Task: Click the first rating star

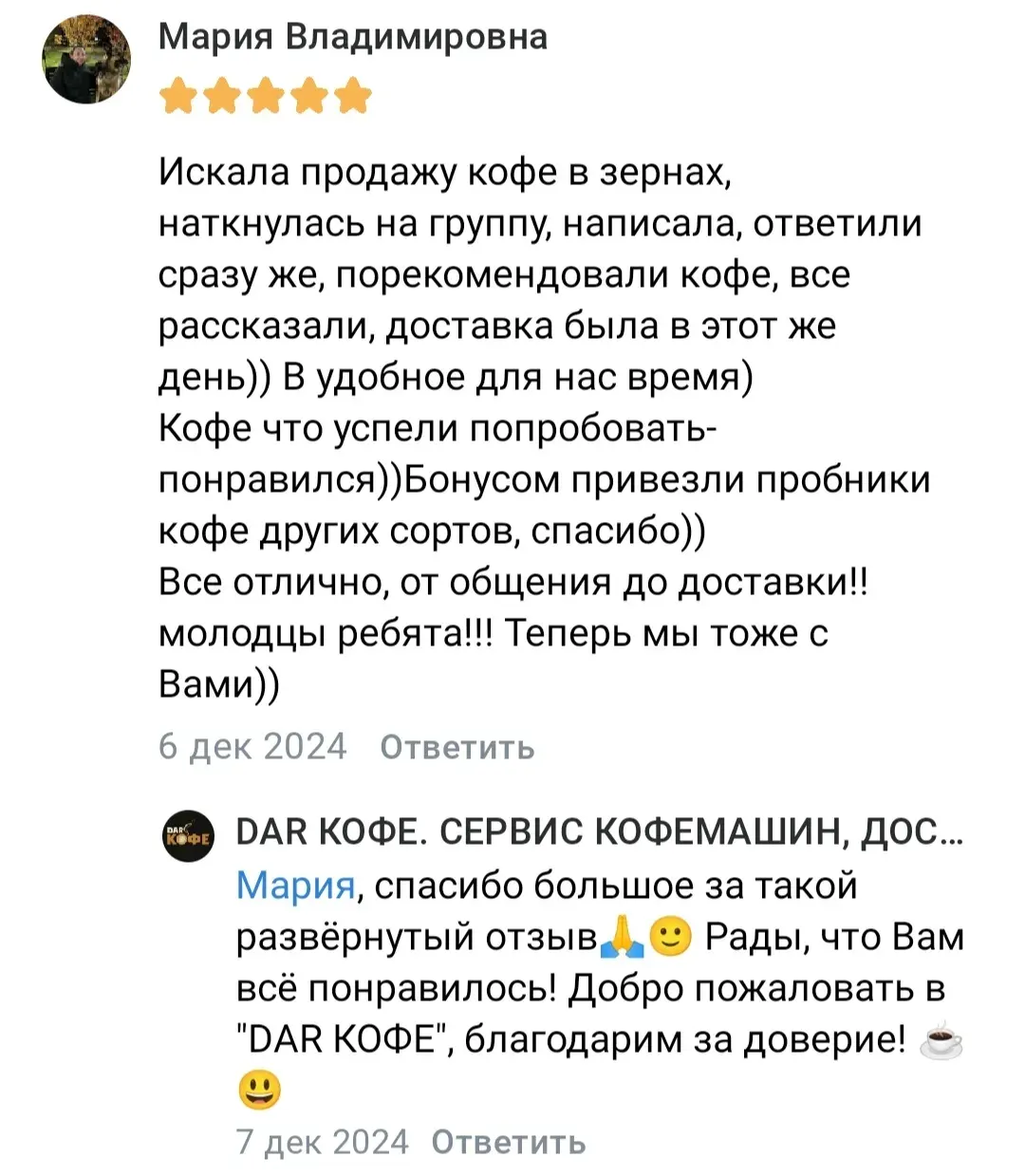Action: (178, 96)
